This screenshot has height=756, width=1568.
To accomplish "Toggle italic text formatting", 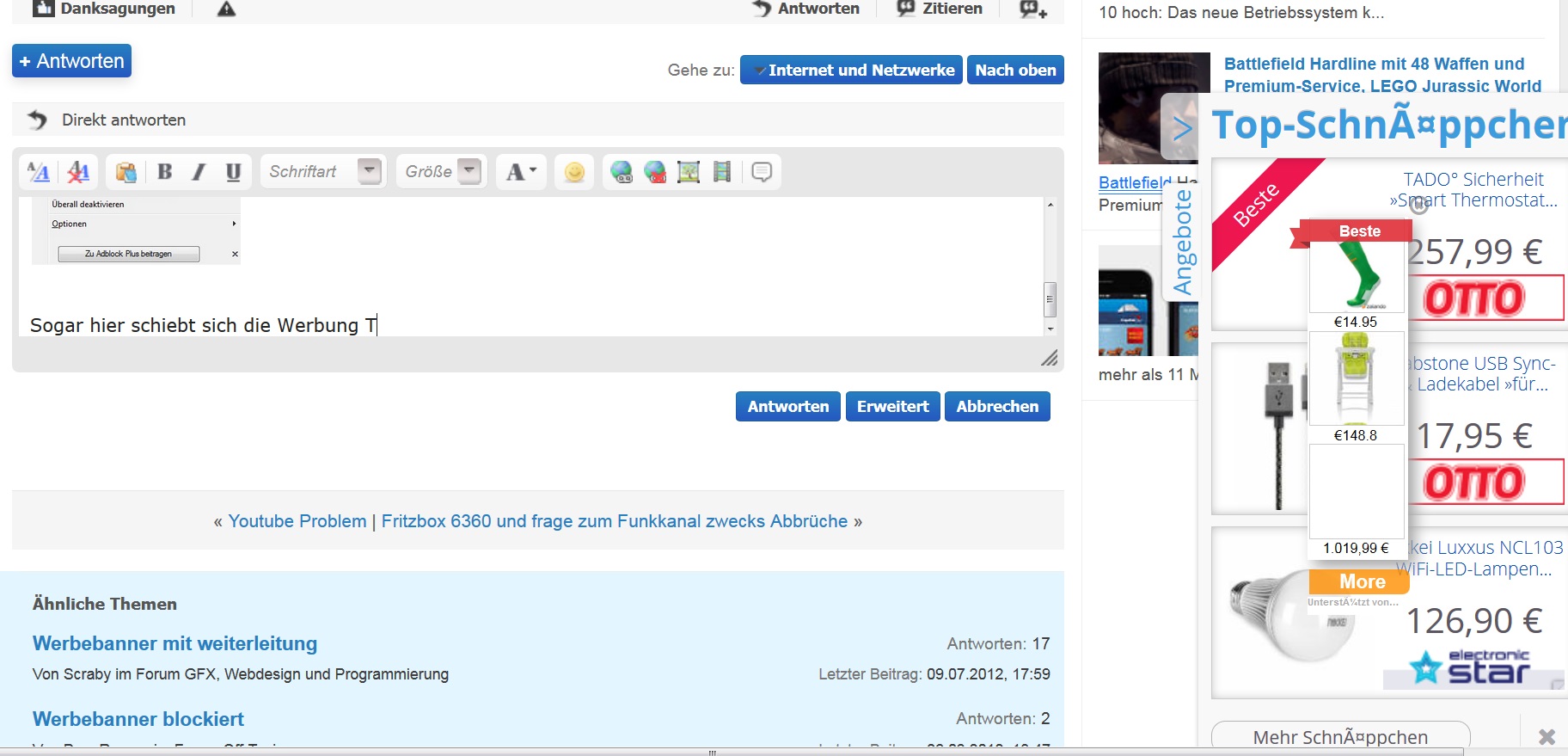I will (x=199, y=172).
